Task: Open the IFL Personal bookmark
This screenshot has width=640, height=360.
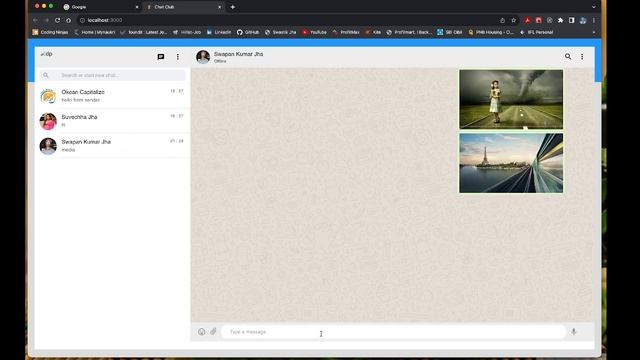Action: pos(536,32)
